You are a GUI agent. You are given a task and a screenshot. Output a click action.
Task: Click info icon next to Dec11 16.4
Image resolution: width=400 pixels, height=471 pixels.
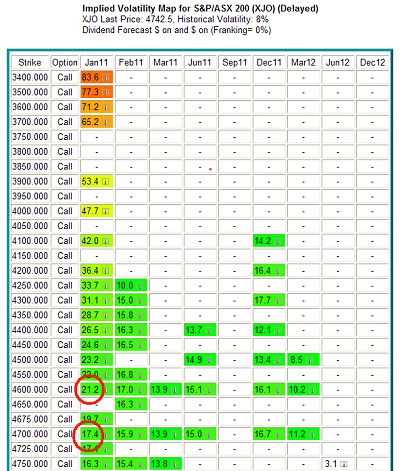[x=278, y=271]
